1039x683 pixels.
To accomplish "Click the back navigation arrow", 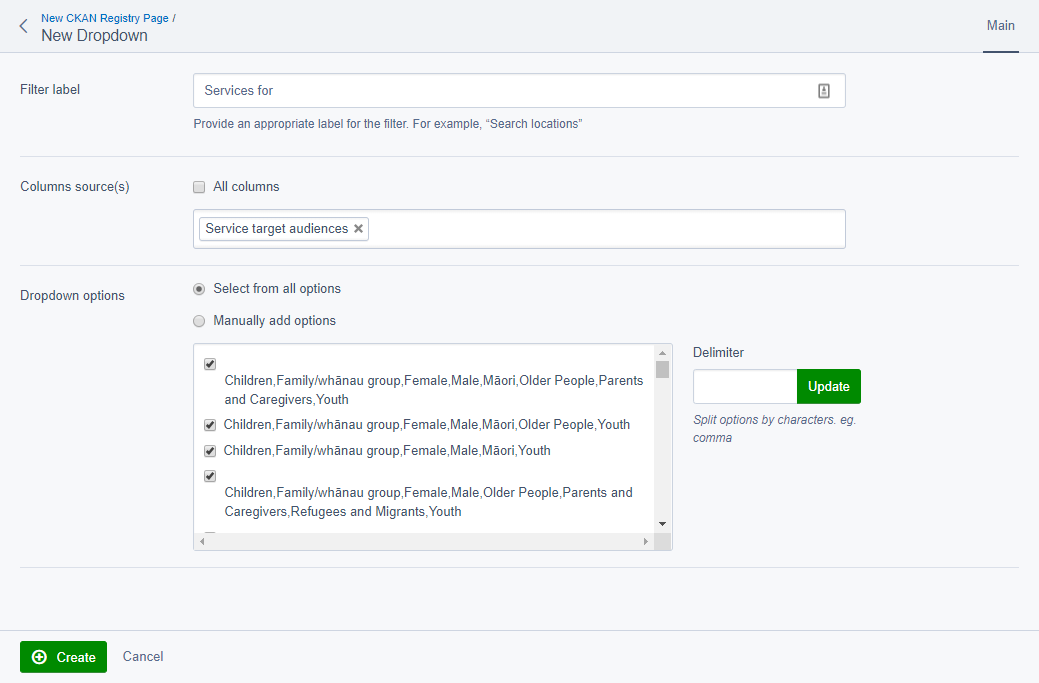I will (x=22, y=26).
